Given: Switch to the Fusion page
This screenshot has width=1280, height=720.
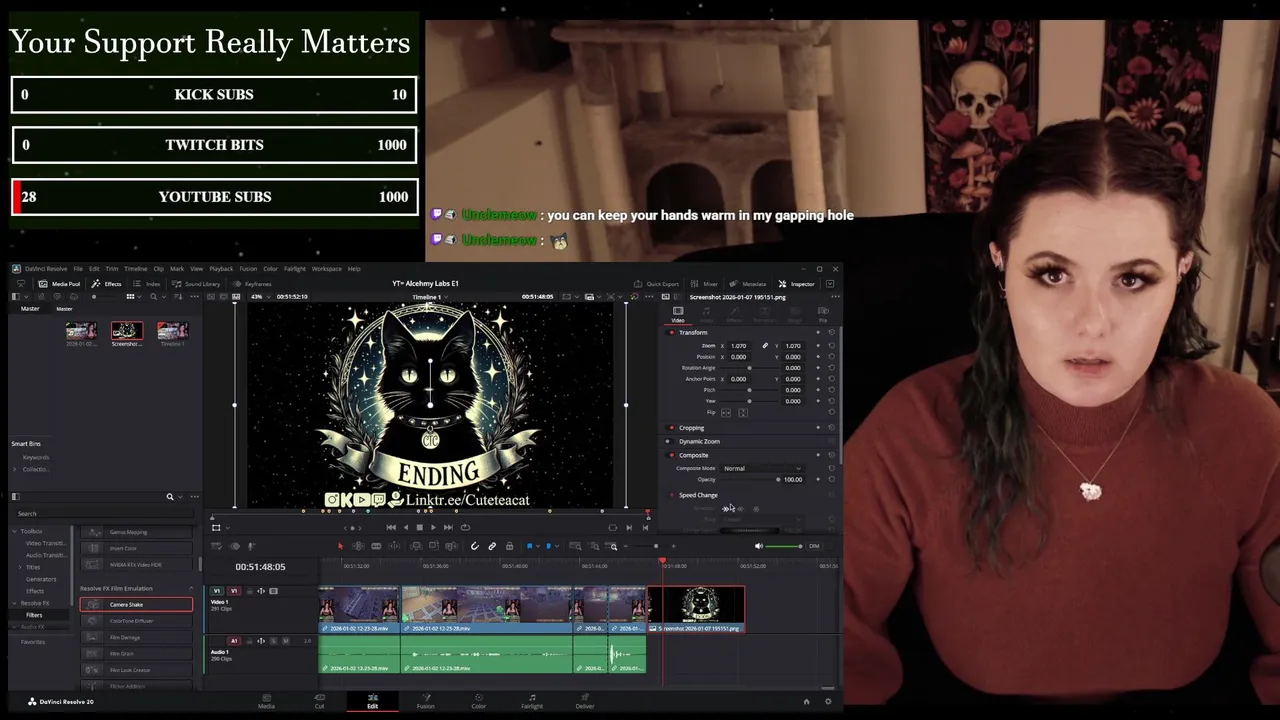Looking at the screenshot, I should tap(425, 700).
